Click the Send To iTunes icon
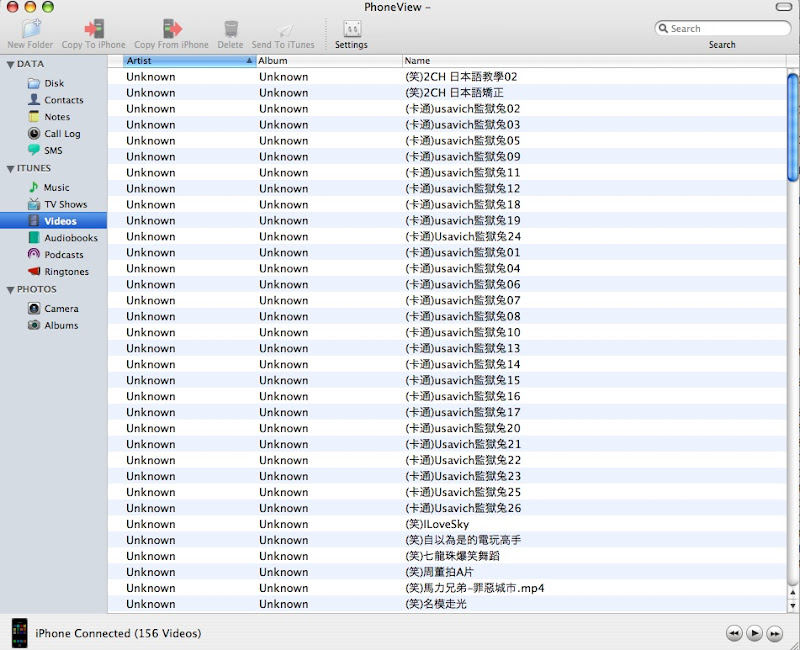This screenshot has width=800, height=650. coord(283,29)
